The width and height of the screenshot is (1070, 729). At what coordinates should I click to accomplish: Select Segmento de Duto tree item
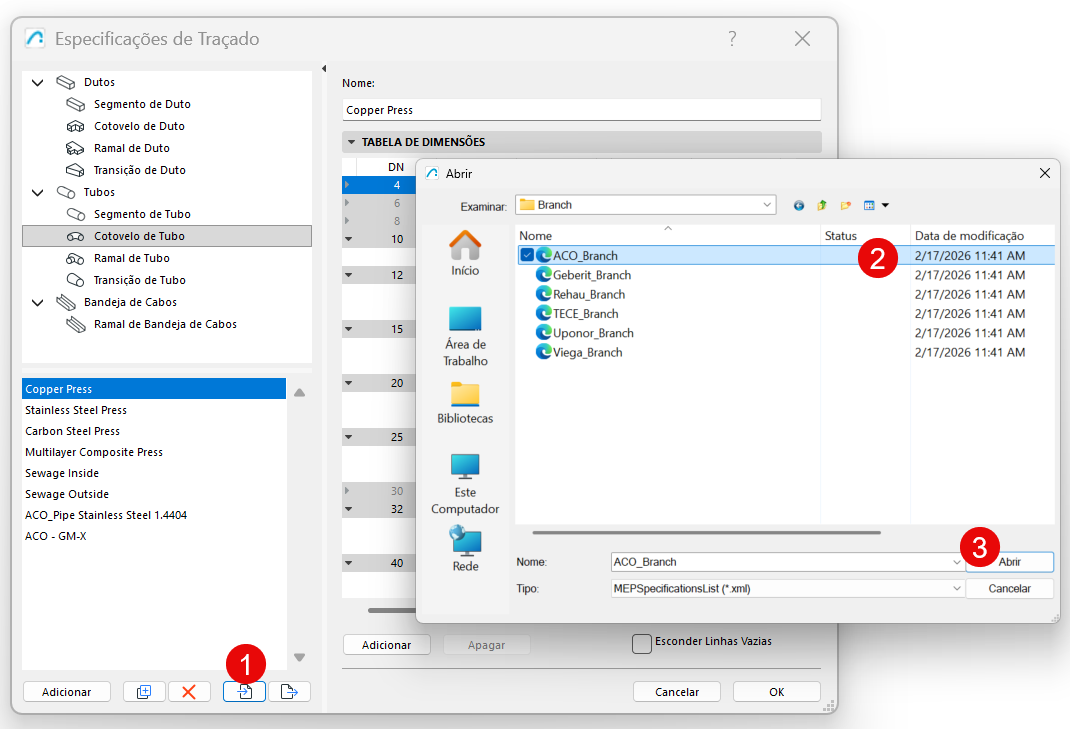pyautogui.click(x=142, y=104)
